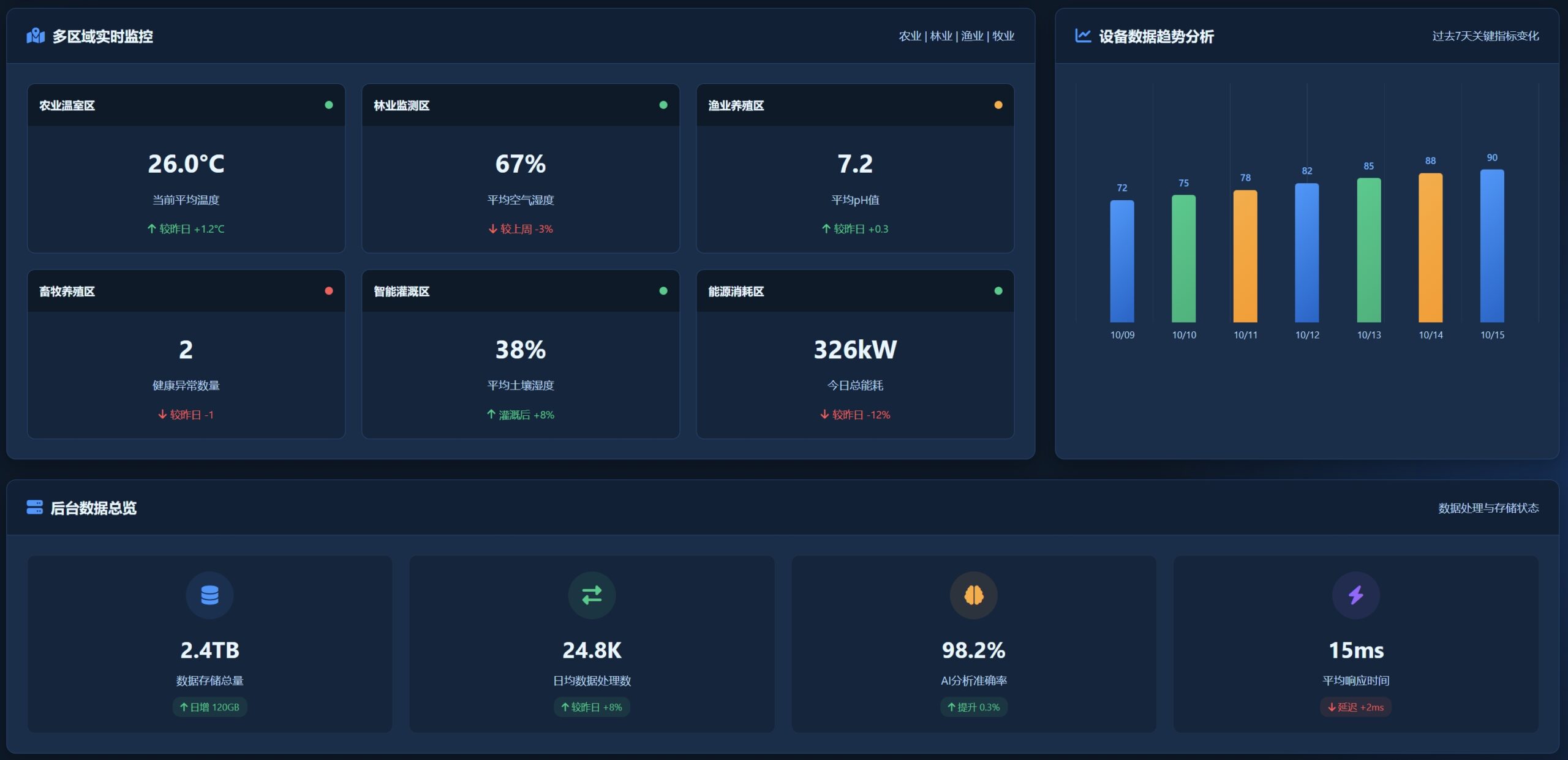Click the map icon beside 多区域实时监控
The image size is (1568, 760).
(x=36, y=36)
